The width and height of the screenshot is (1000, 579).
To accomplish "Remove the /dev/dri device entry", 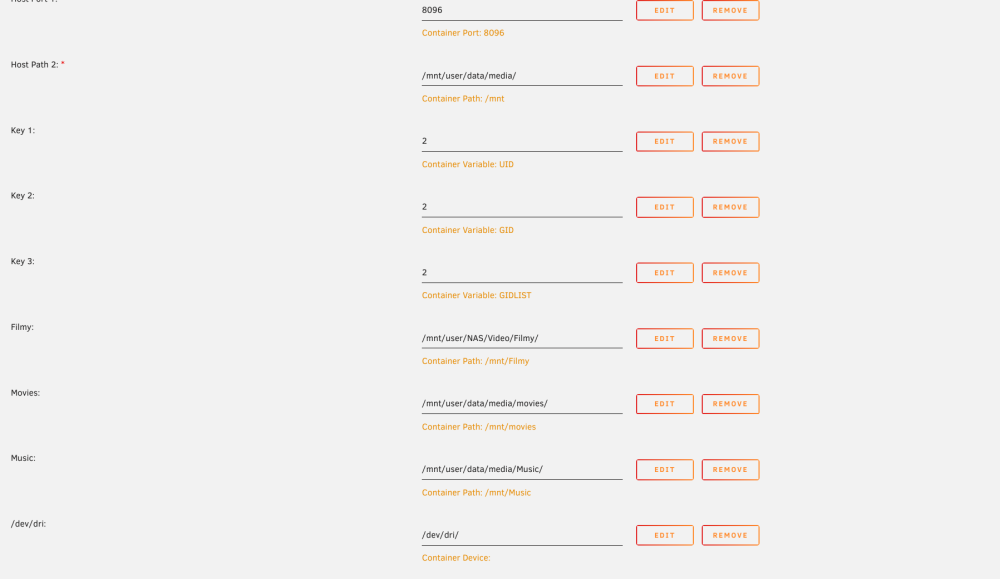I will coord(730,535).
